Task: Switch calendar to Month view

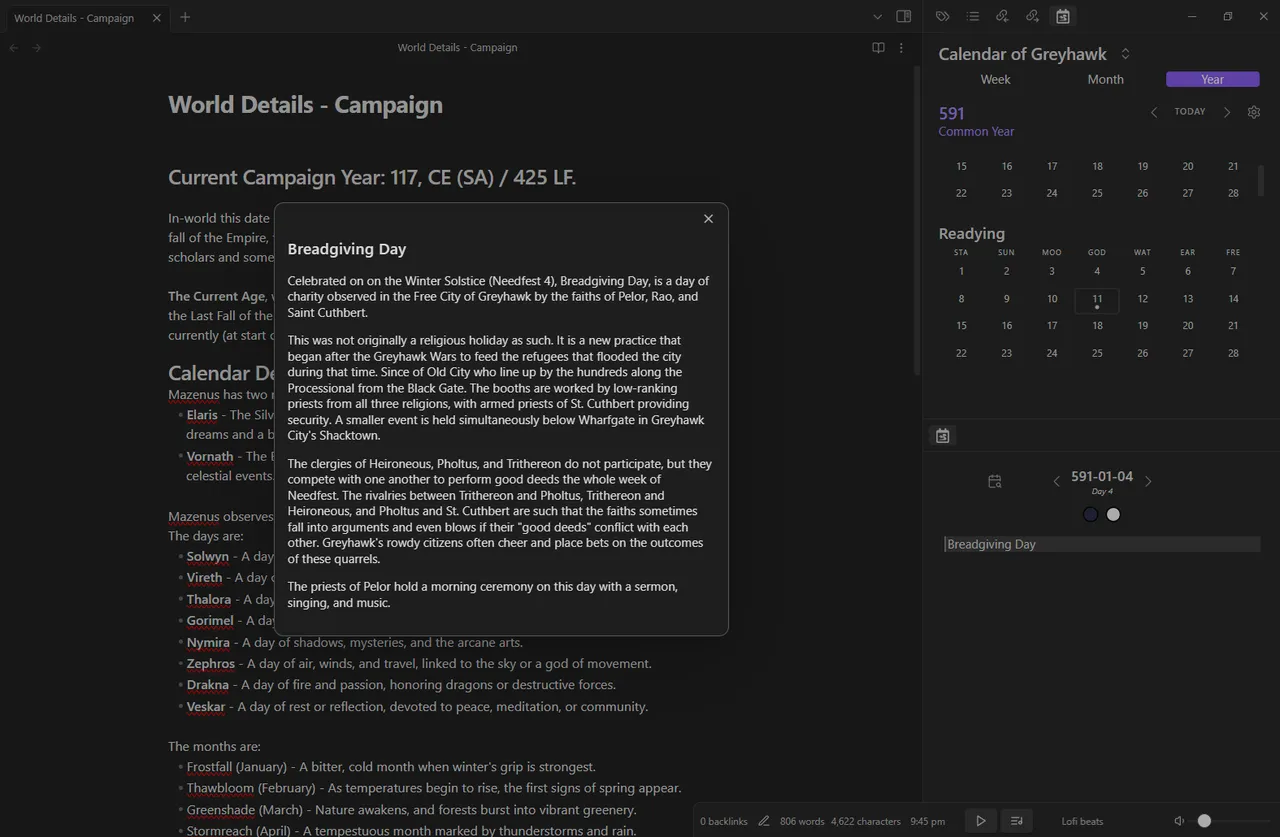Action: pos(1105,79)
